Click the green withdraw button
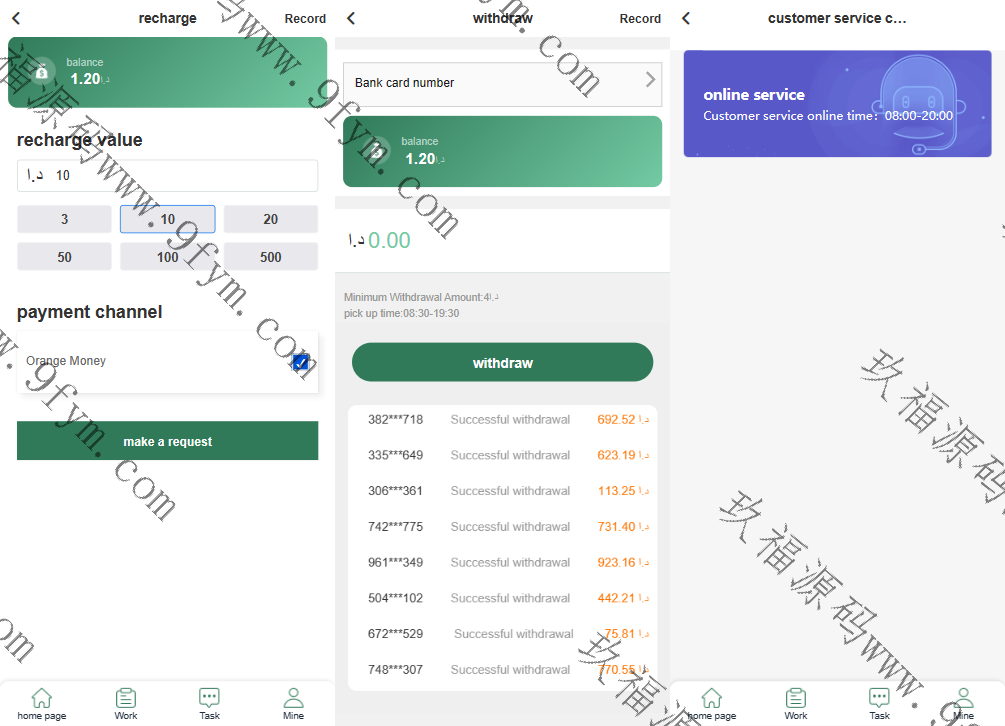The image size is (1005, 726). click(502, 363)
